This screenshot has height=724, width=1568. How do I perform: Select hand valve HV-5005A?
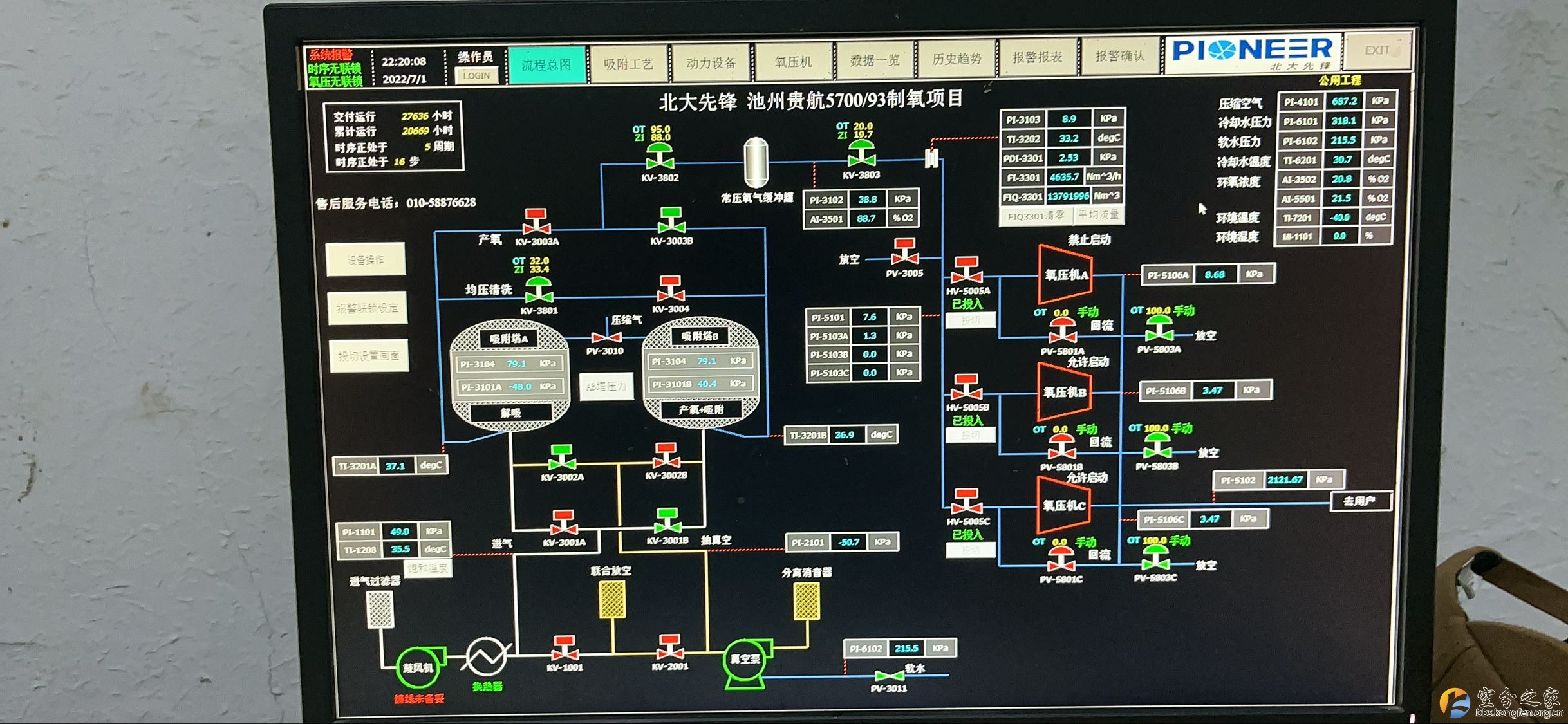pos(967,270)
